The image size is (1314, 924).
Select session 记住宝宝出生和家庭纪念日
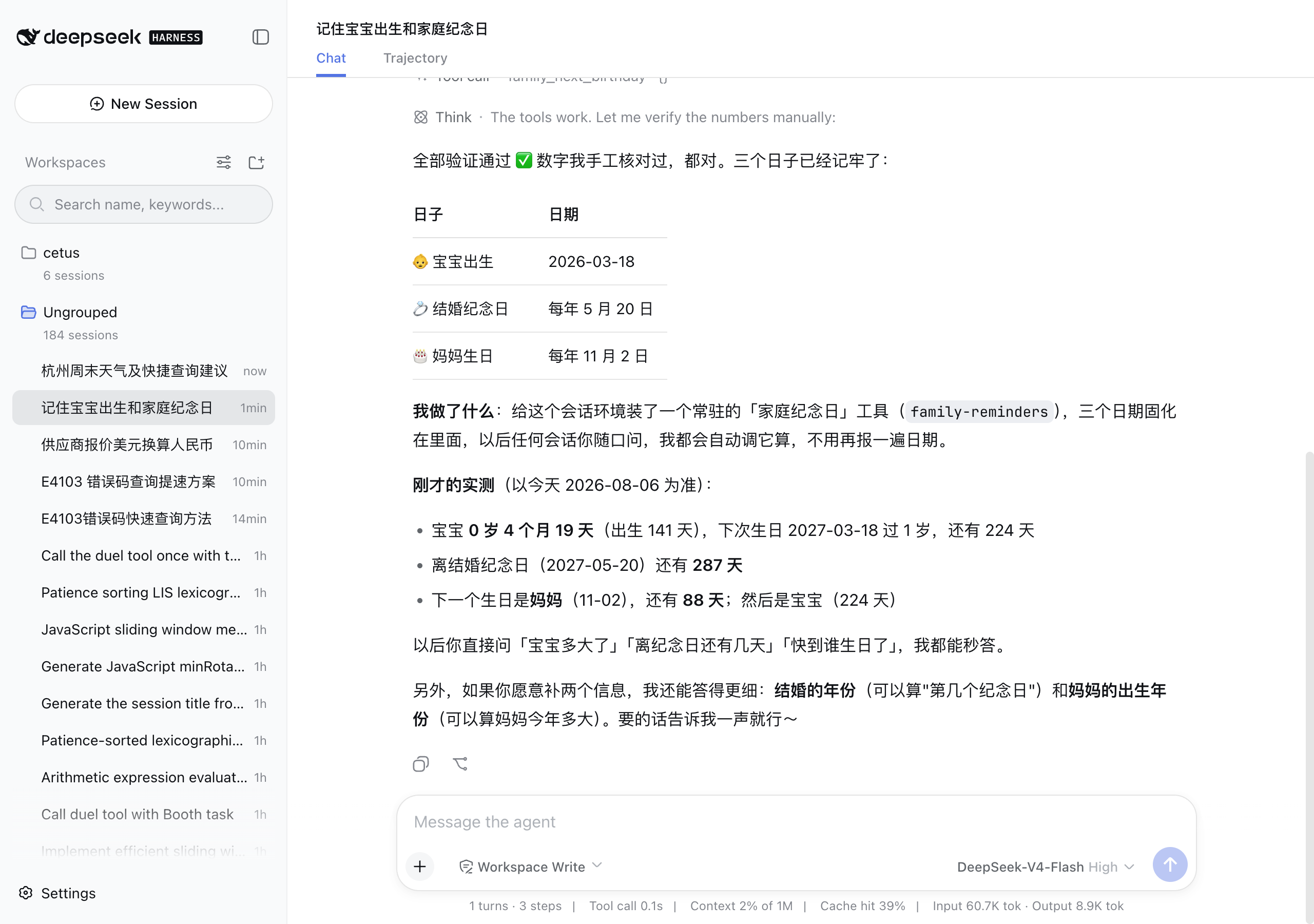pyautogui.click(x=144, y=408)
